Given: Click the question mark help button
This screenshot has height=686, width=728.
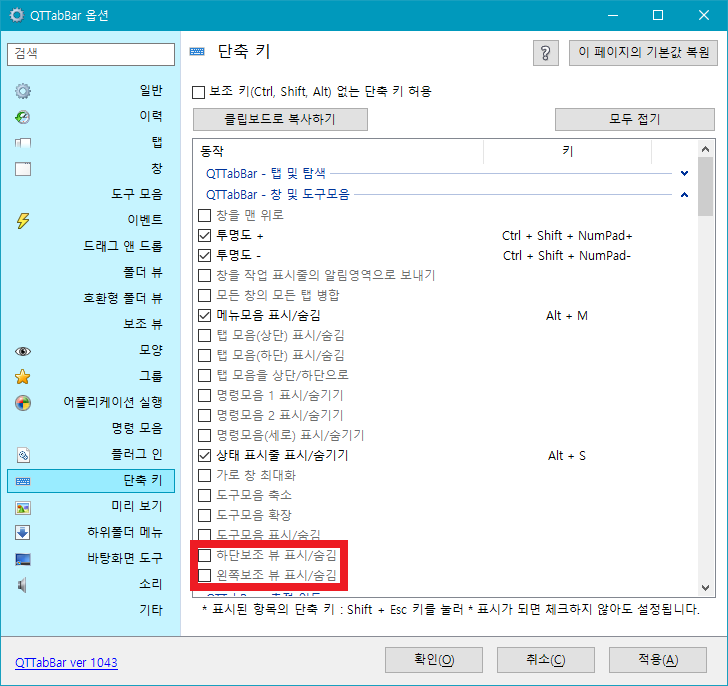Looking at the screenshot, I should tap(546, 53).
